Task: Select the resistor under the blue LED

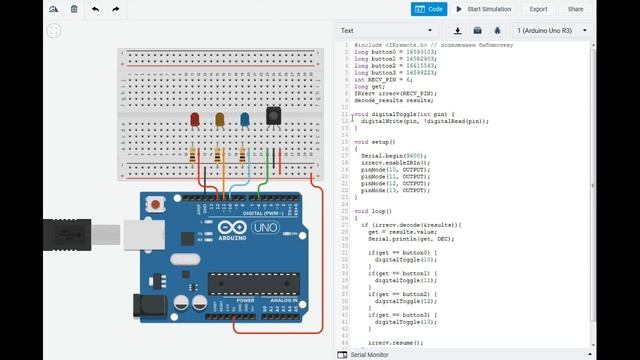Action: (242, 156)
